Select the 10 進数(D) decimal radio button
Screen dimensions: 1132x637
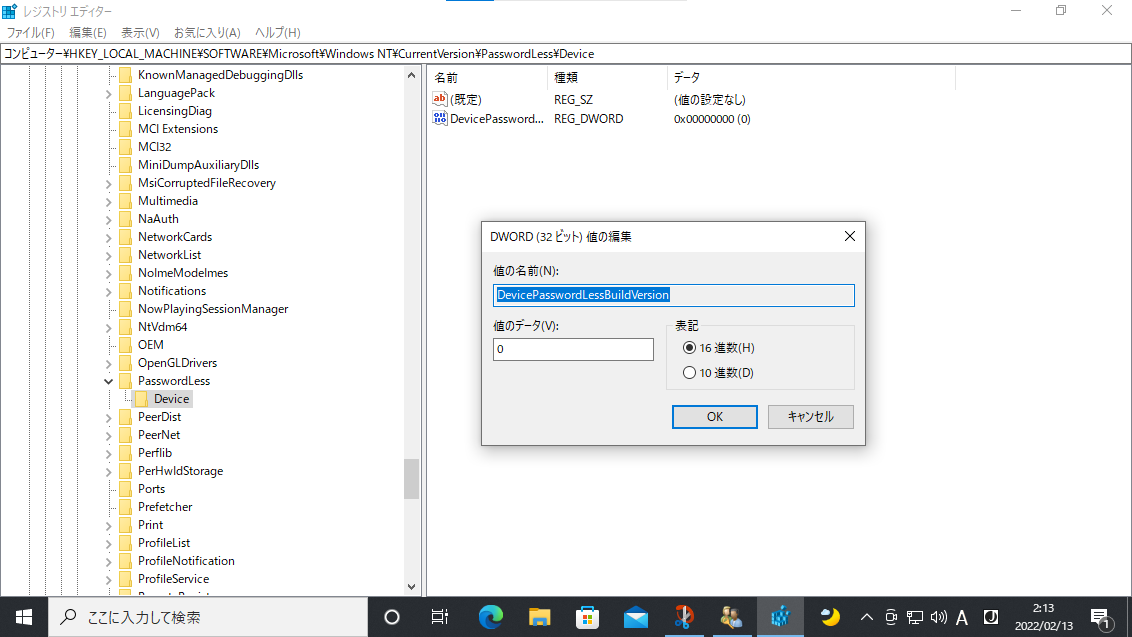pos(689,373)
